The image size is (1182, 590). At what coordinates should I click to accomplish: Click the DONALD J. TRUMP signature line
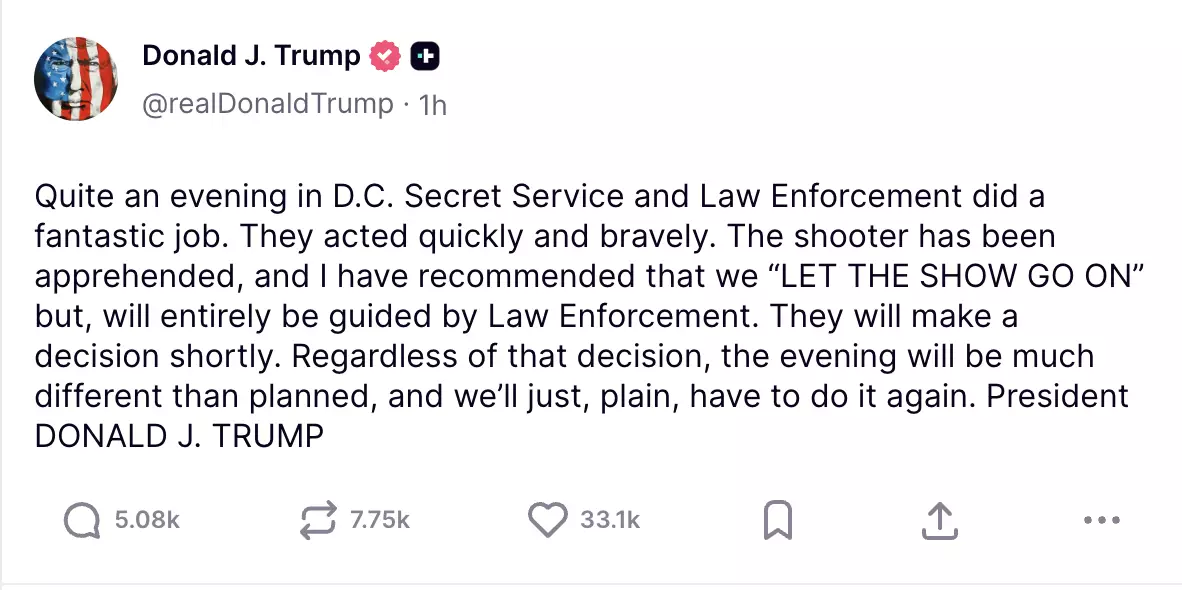[179, 437]
